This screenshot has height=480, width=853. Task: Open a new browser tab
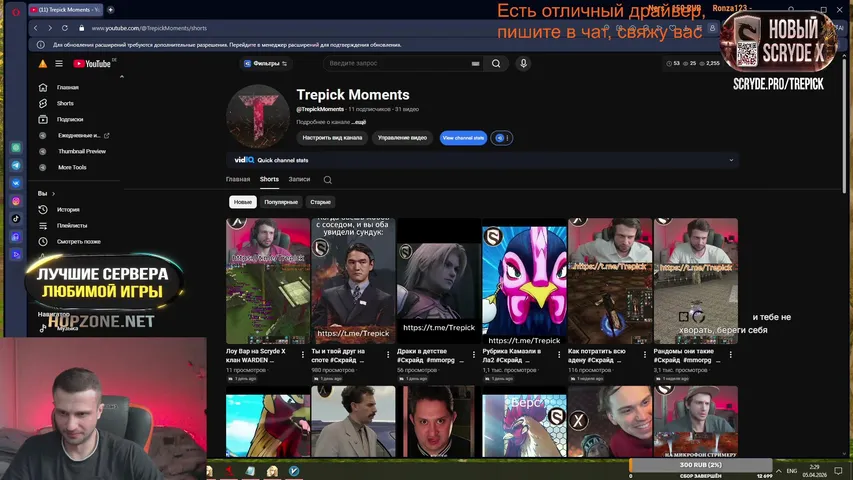pyautogui.click(x=110, y=10)
